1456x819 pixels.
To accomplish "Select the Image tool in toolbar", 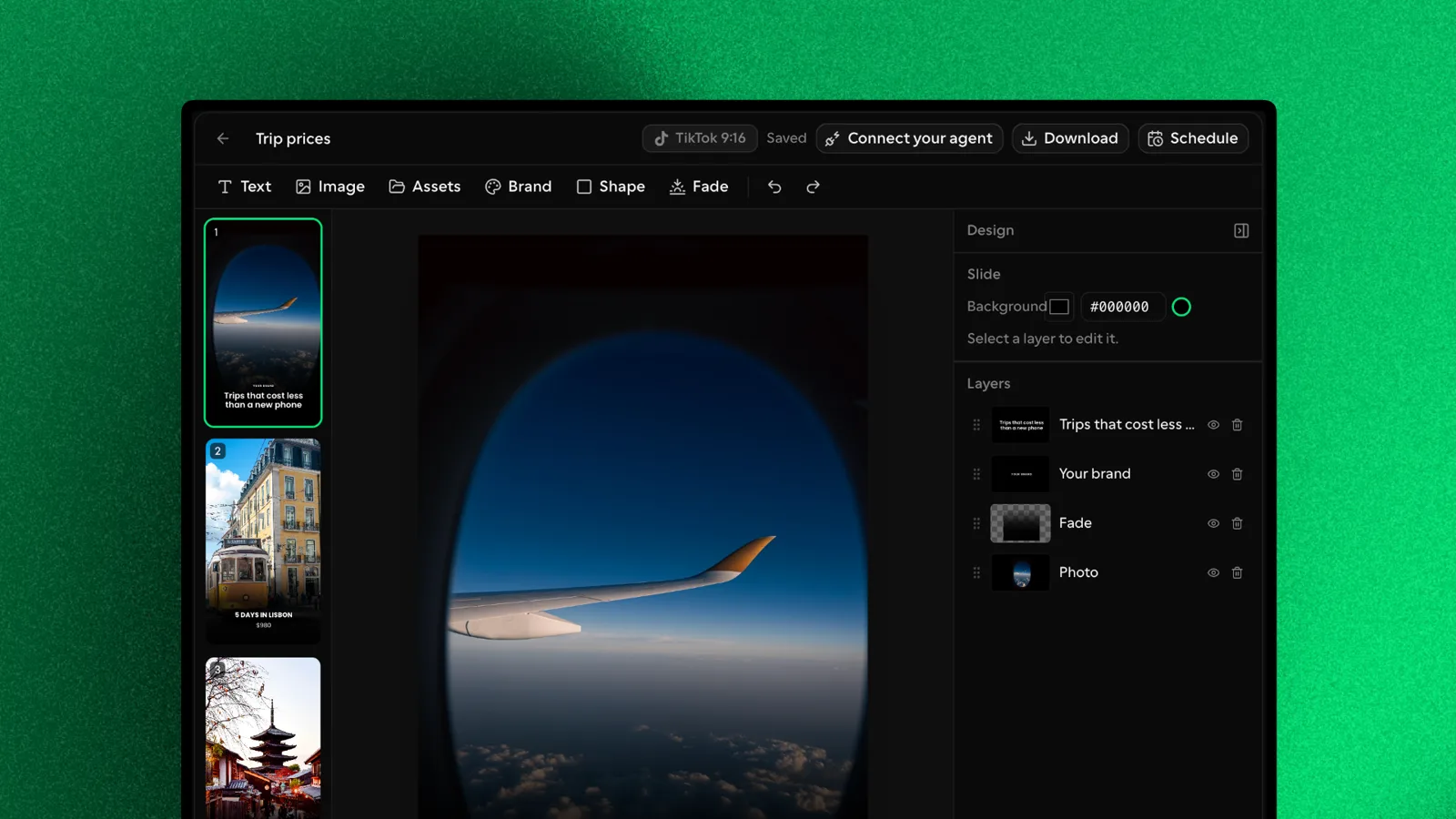I will pyautogui.click(x=330, y=187).
